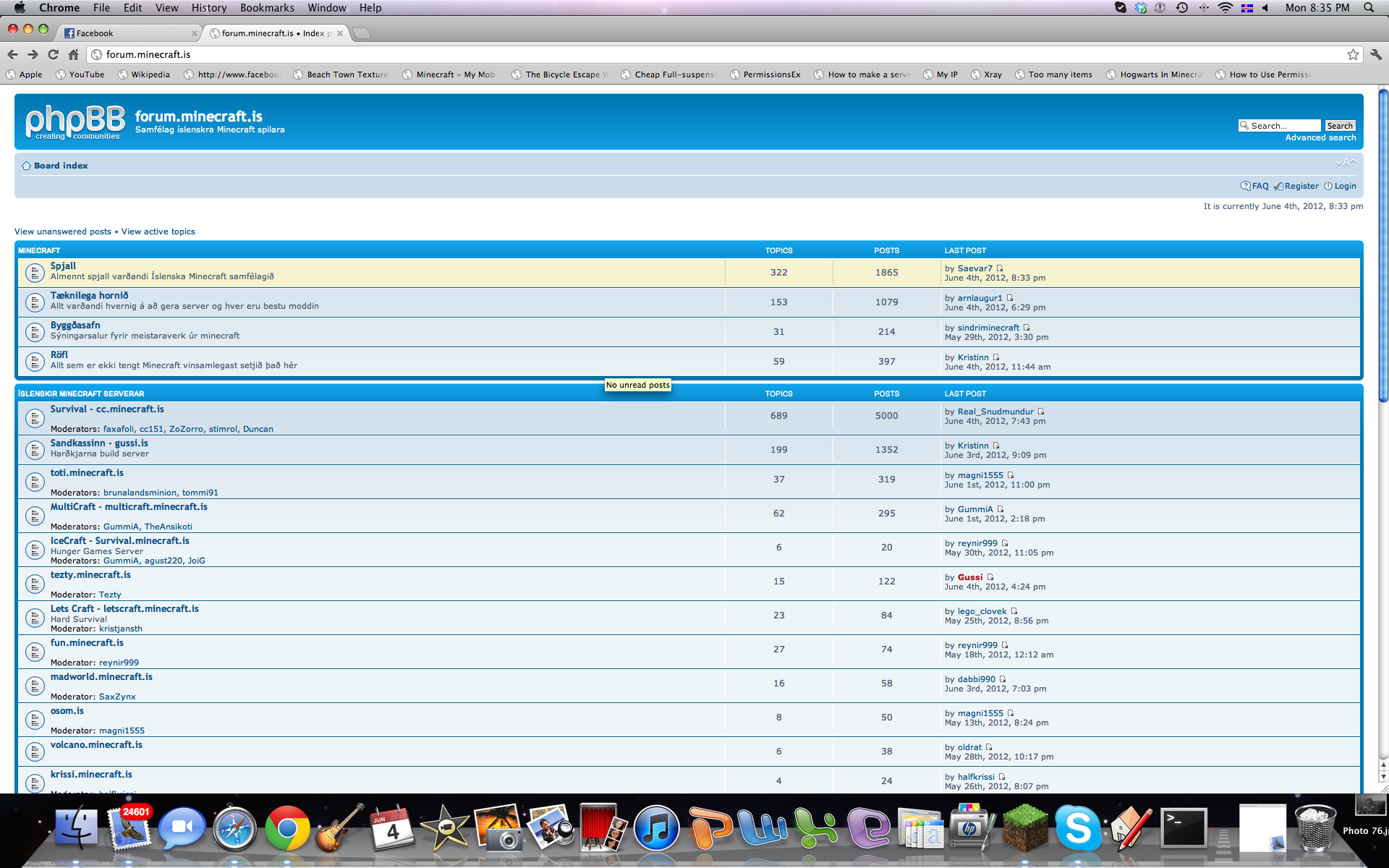This screenshot has height=868, width=1389.
Task: Open the Photo 76 desktop file thumbnail
Action: pos(1369,805)
